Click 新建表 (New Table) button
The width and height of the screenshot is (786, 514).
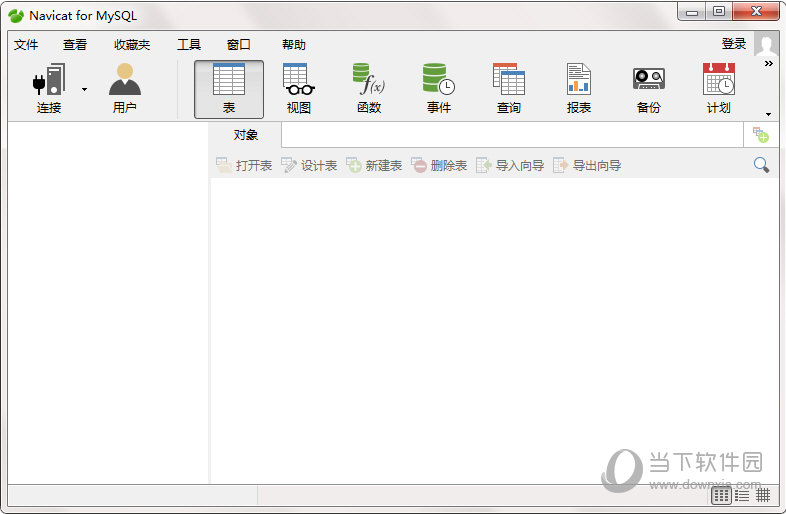(374, 165)
